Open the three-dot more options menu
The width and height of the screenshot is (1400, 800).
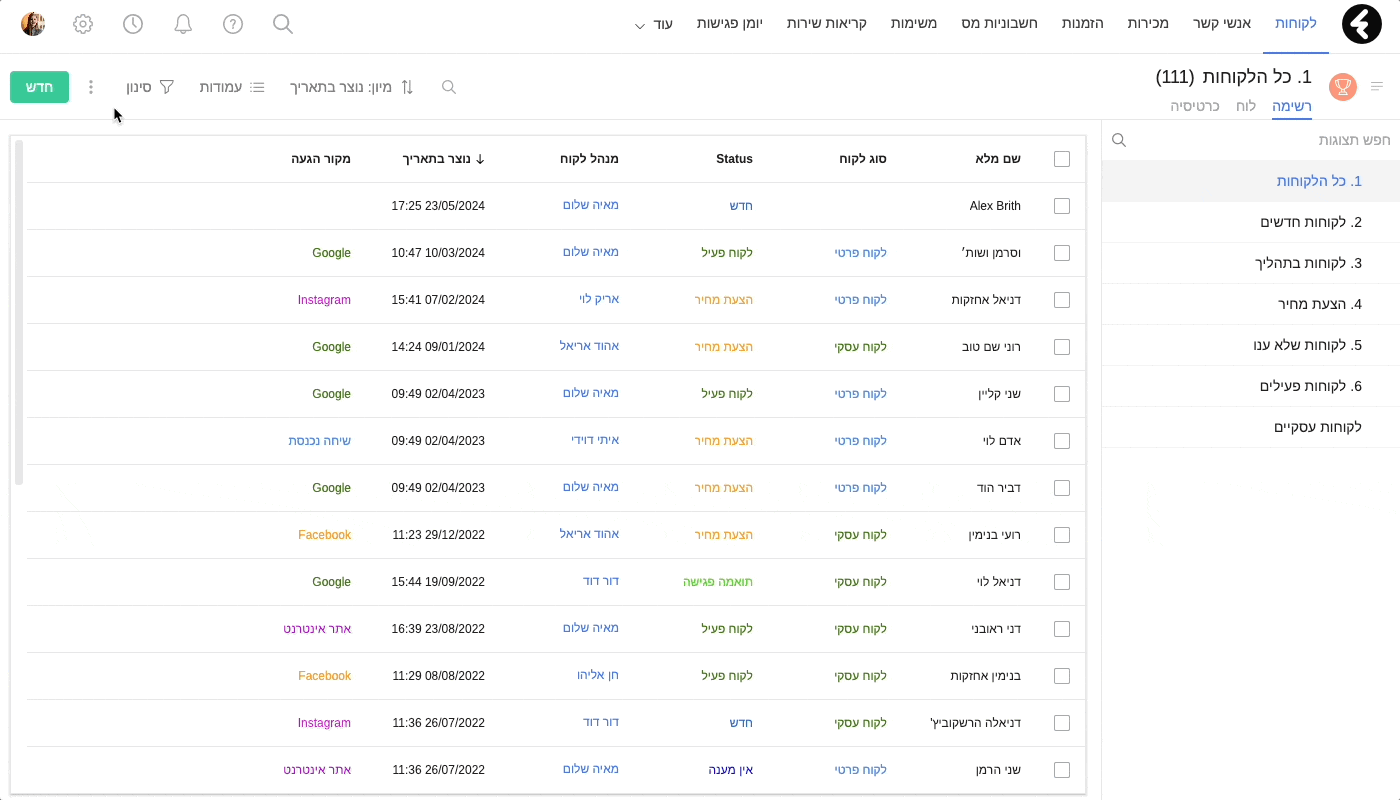pyautogui.click(x=91, y=87)
